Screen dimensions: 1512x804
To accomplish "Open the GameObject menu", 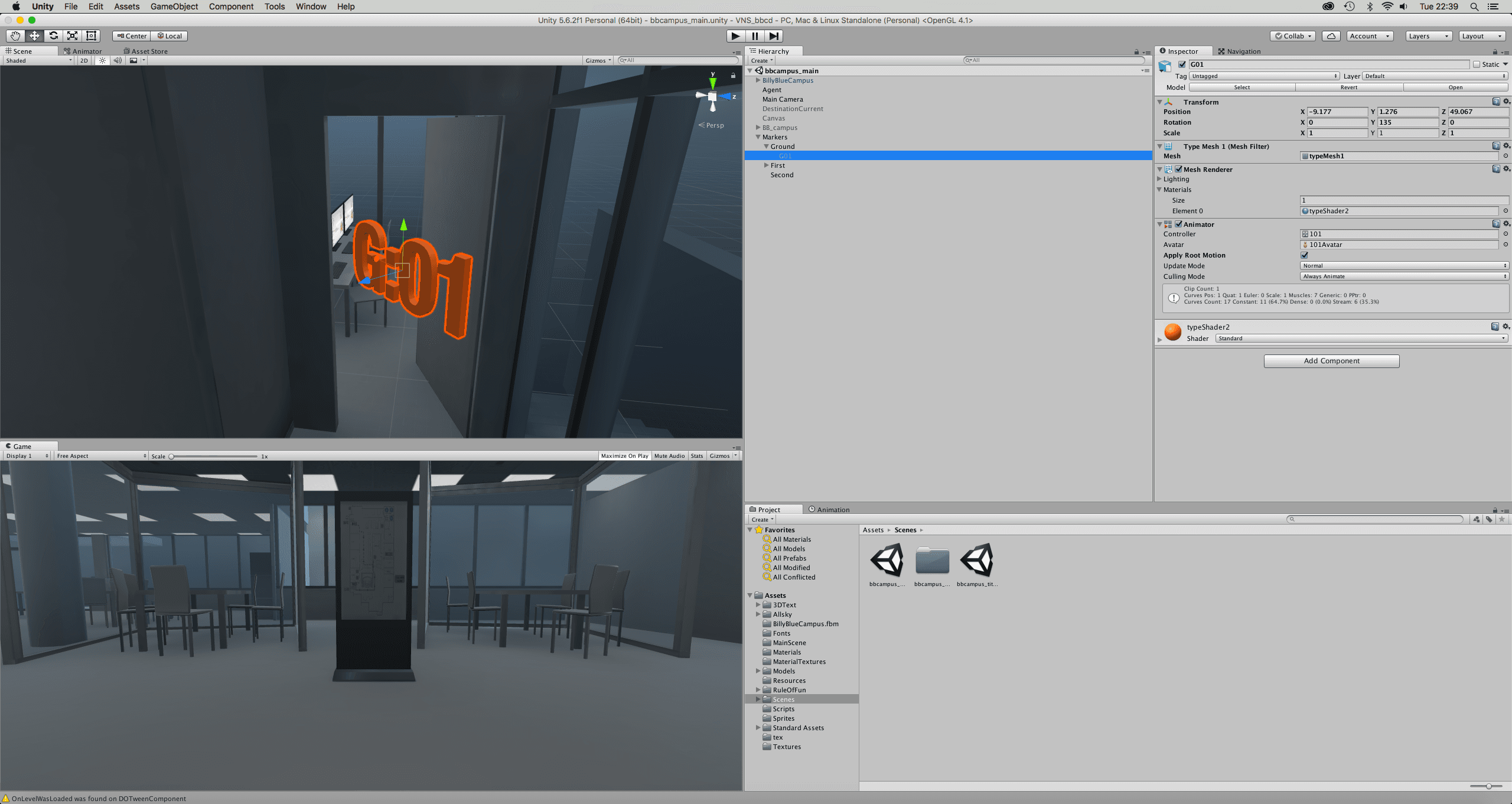I will tap(174, 6).
